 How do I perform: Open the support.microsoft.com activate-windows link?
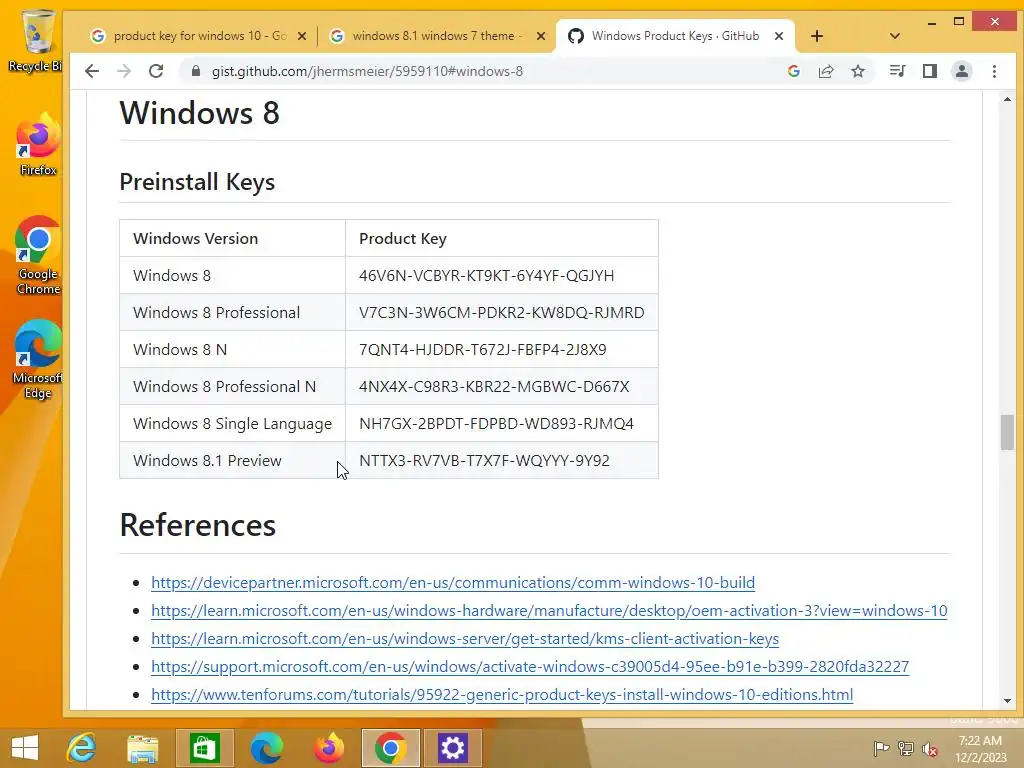530,667
